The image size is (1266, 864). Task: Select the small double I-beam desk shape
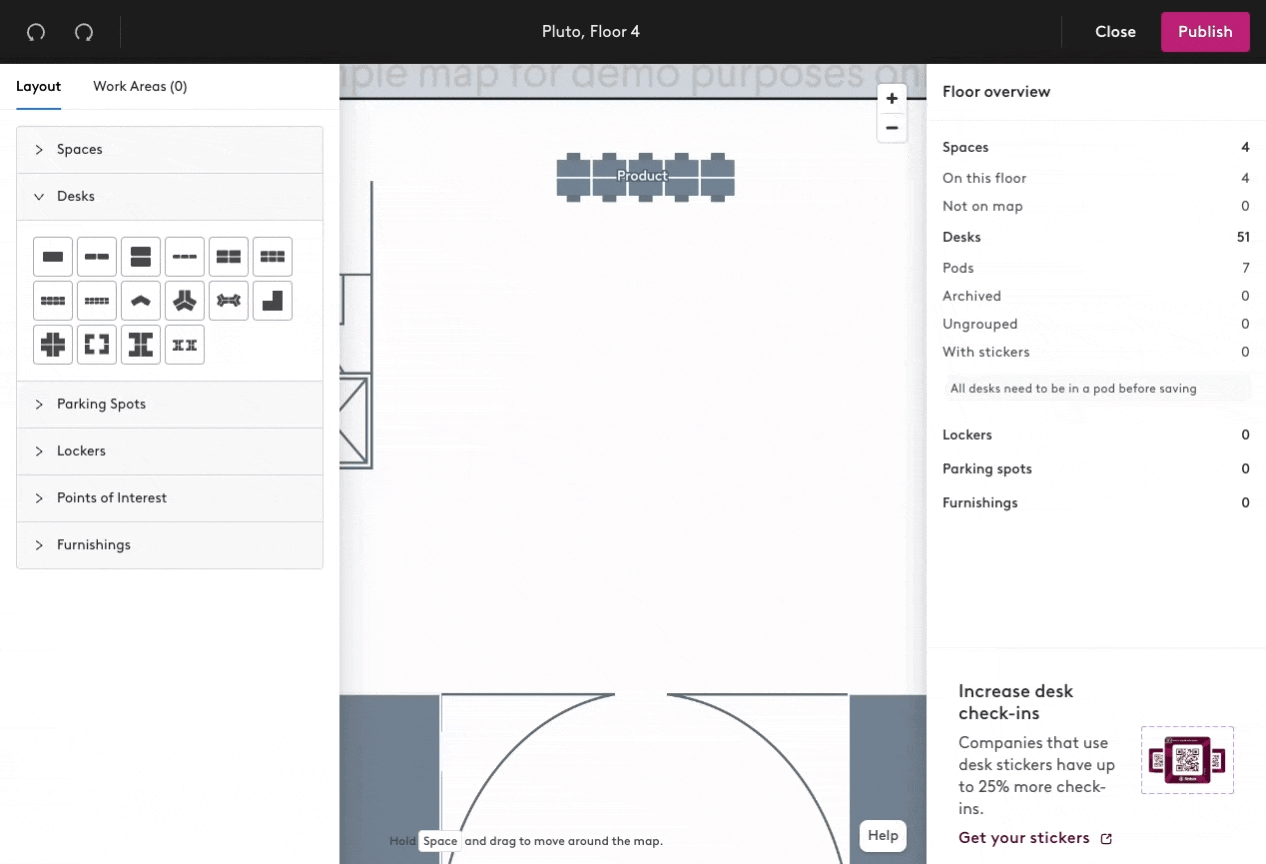click(185, 344)
